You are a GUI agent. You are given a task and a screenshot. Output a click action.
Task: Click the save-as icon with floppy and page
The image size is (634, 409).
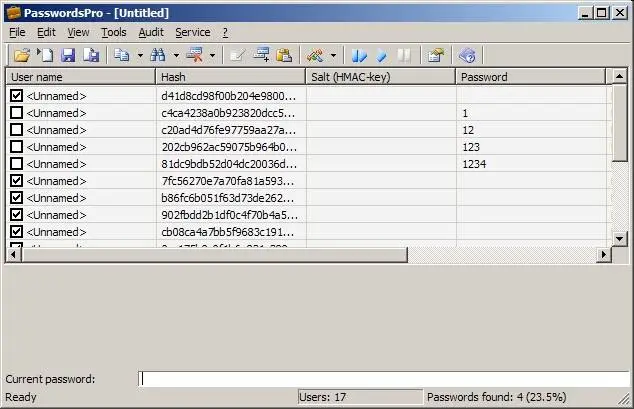(x=91, y=55)
